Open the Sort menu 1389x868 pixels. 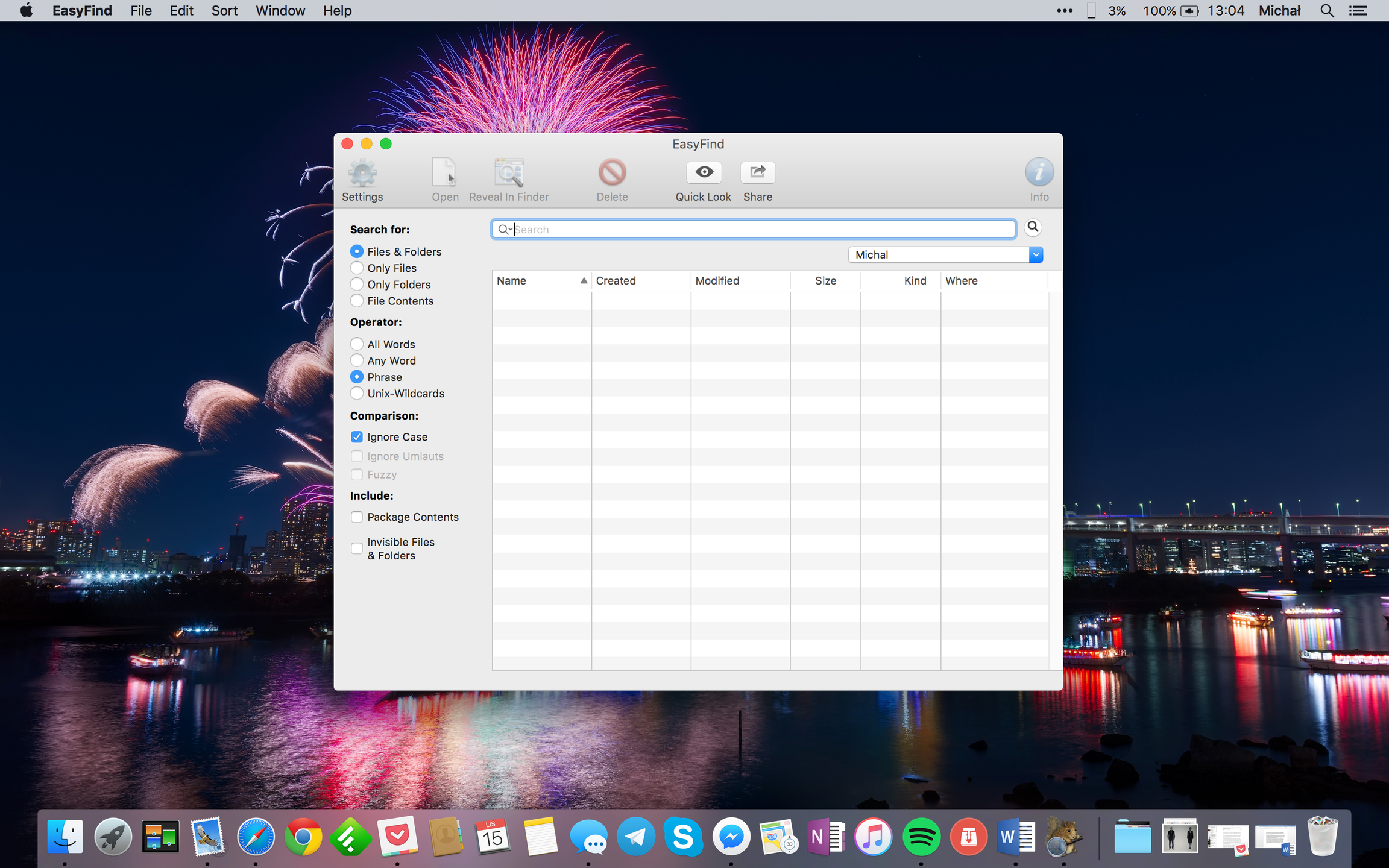[x=224, y=11]
